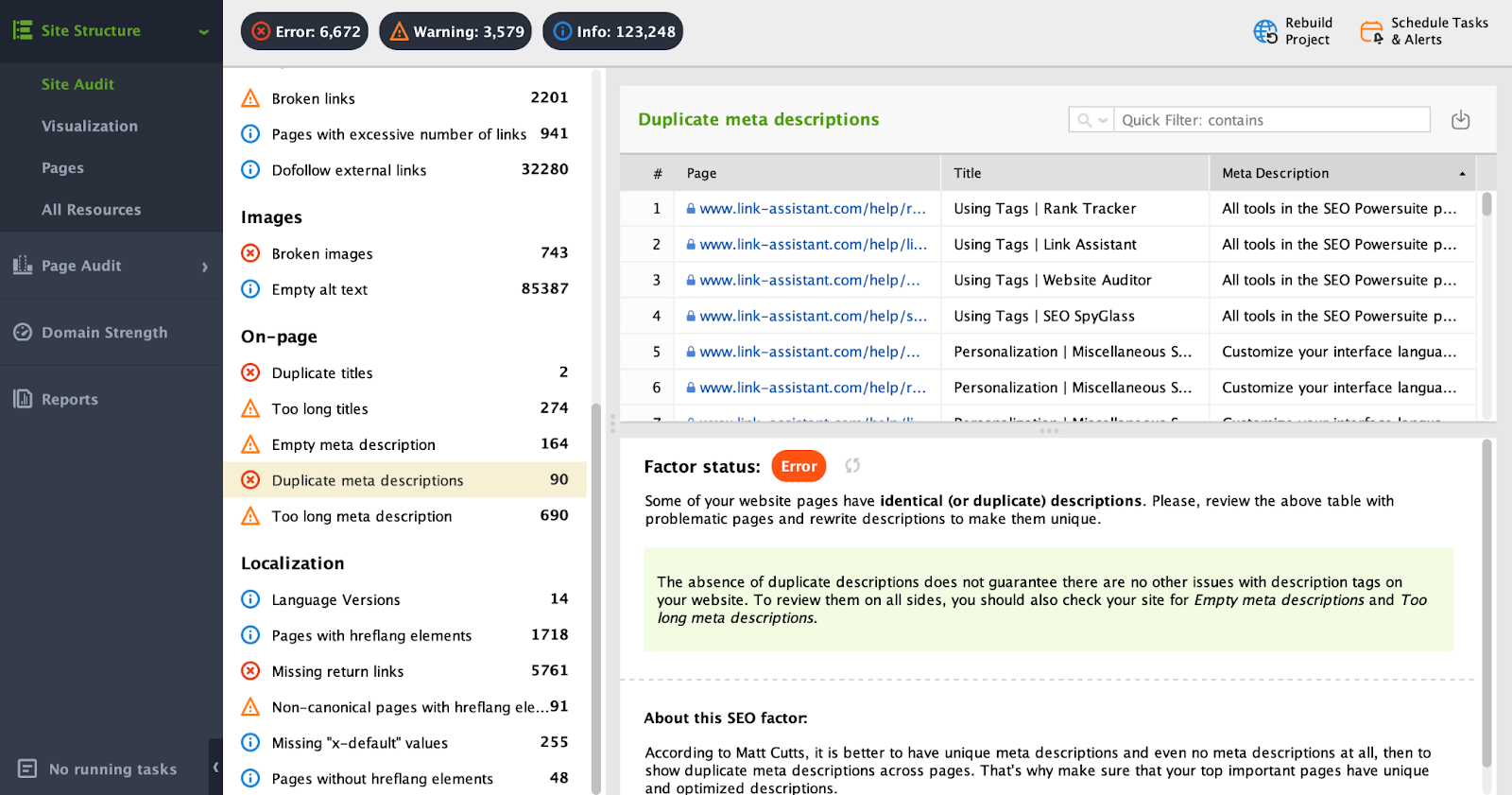
Task: Collapse the sidebar with the arrow handle
Action: 215,768
